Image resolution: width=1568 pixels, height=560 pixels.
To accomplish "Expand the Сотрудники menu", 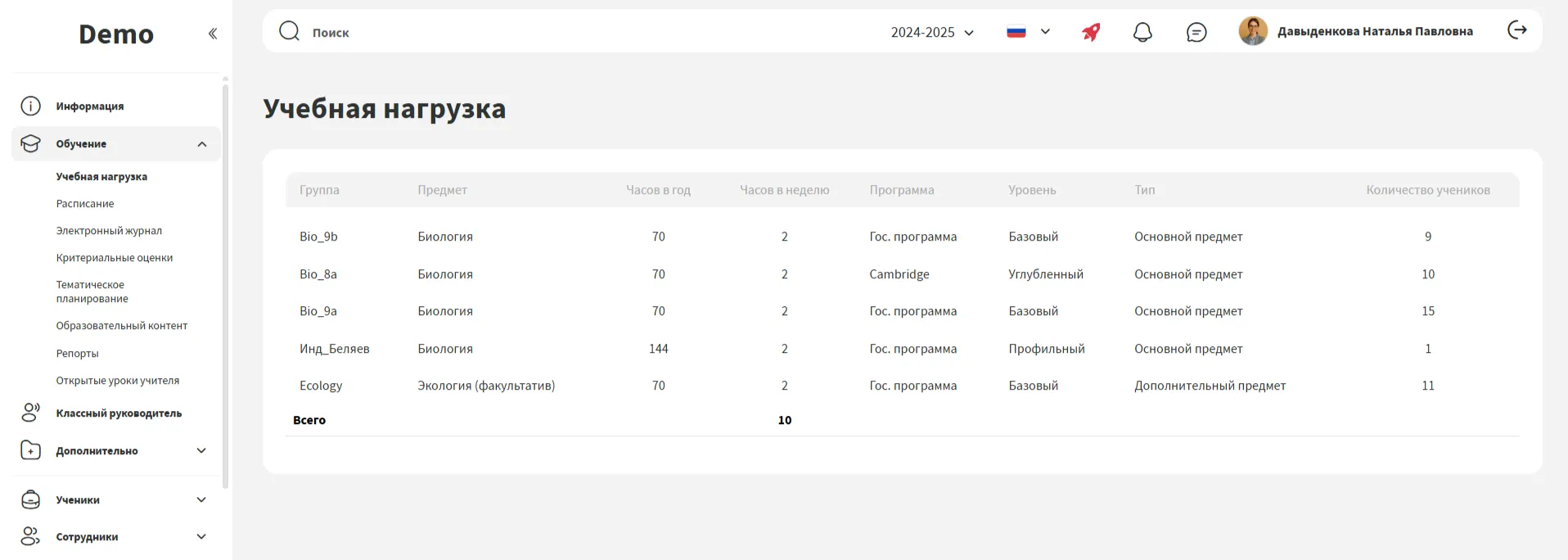I will pos(201,536).
